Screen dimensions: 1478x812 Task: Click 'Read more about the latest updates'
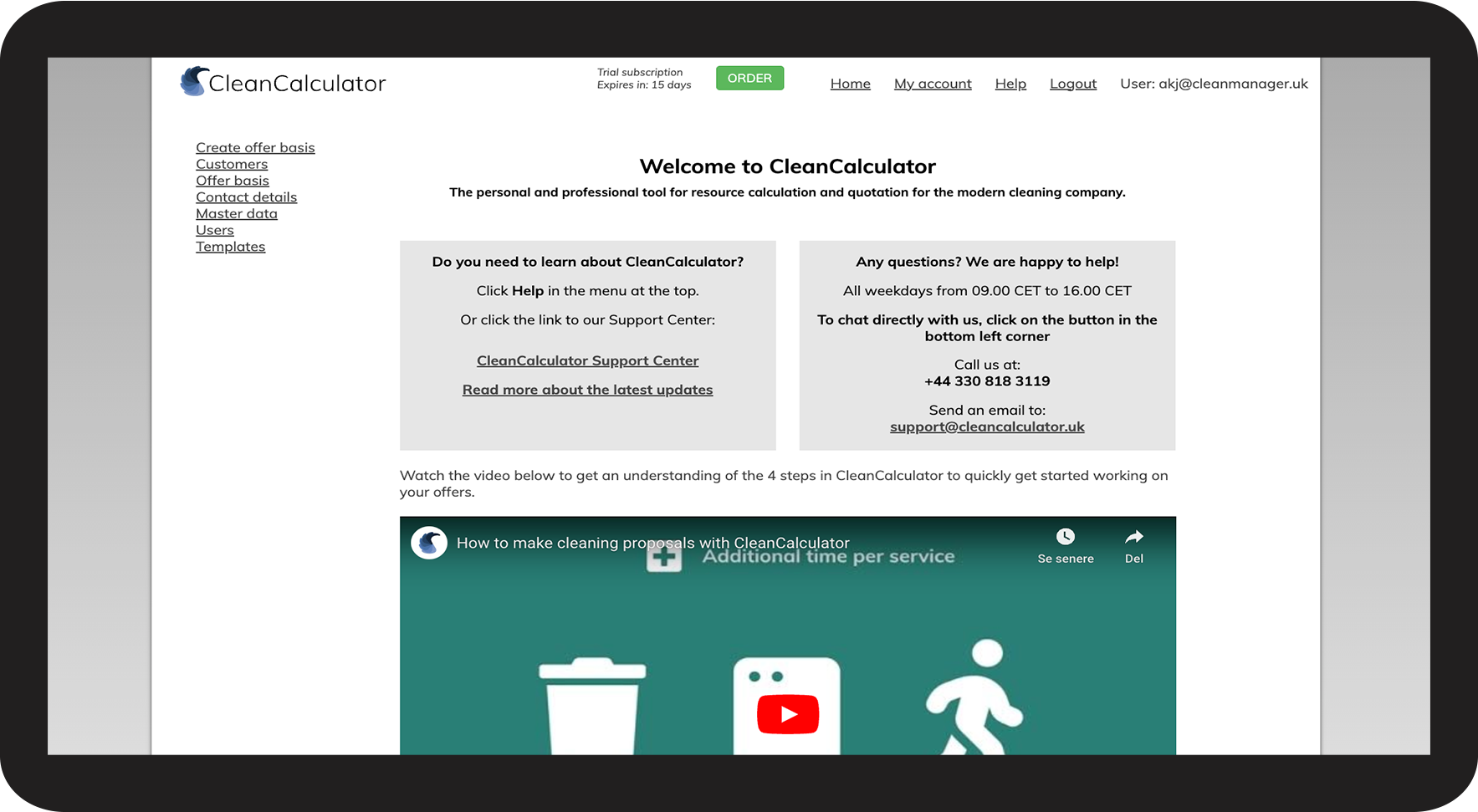pos(588,390)
